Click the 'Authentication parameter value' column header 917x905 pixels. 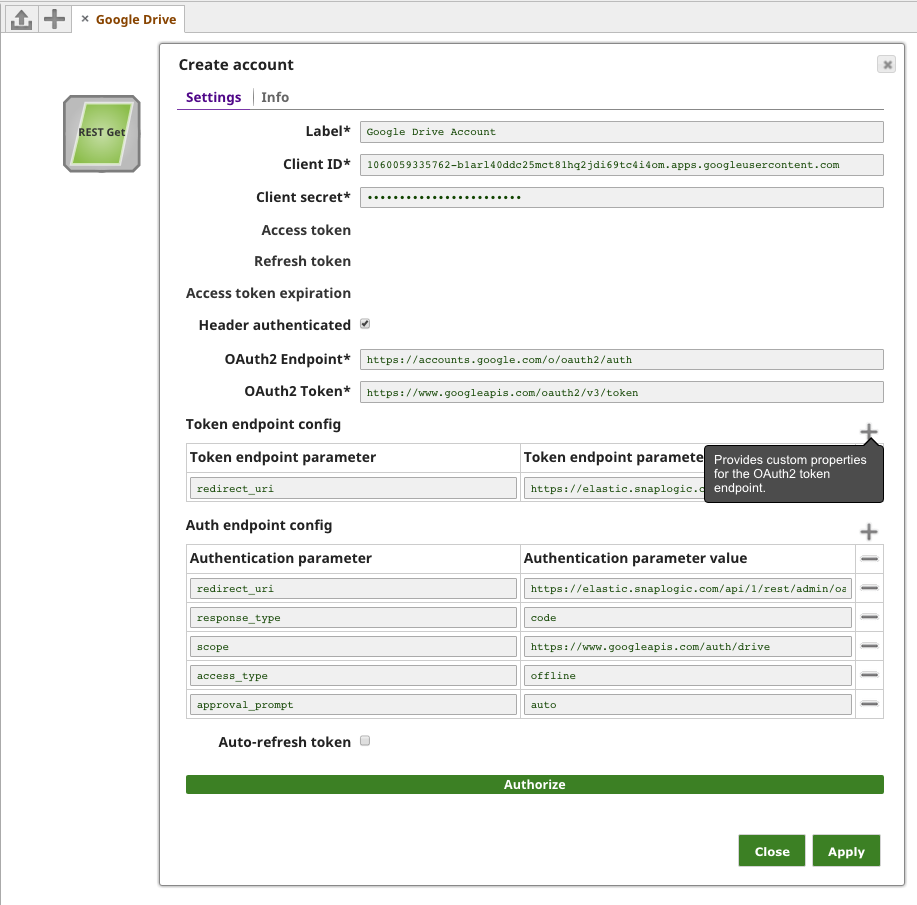point(635,558)
